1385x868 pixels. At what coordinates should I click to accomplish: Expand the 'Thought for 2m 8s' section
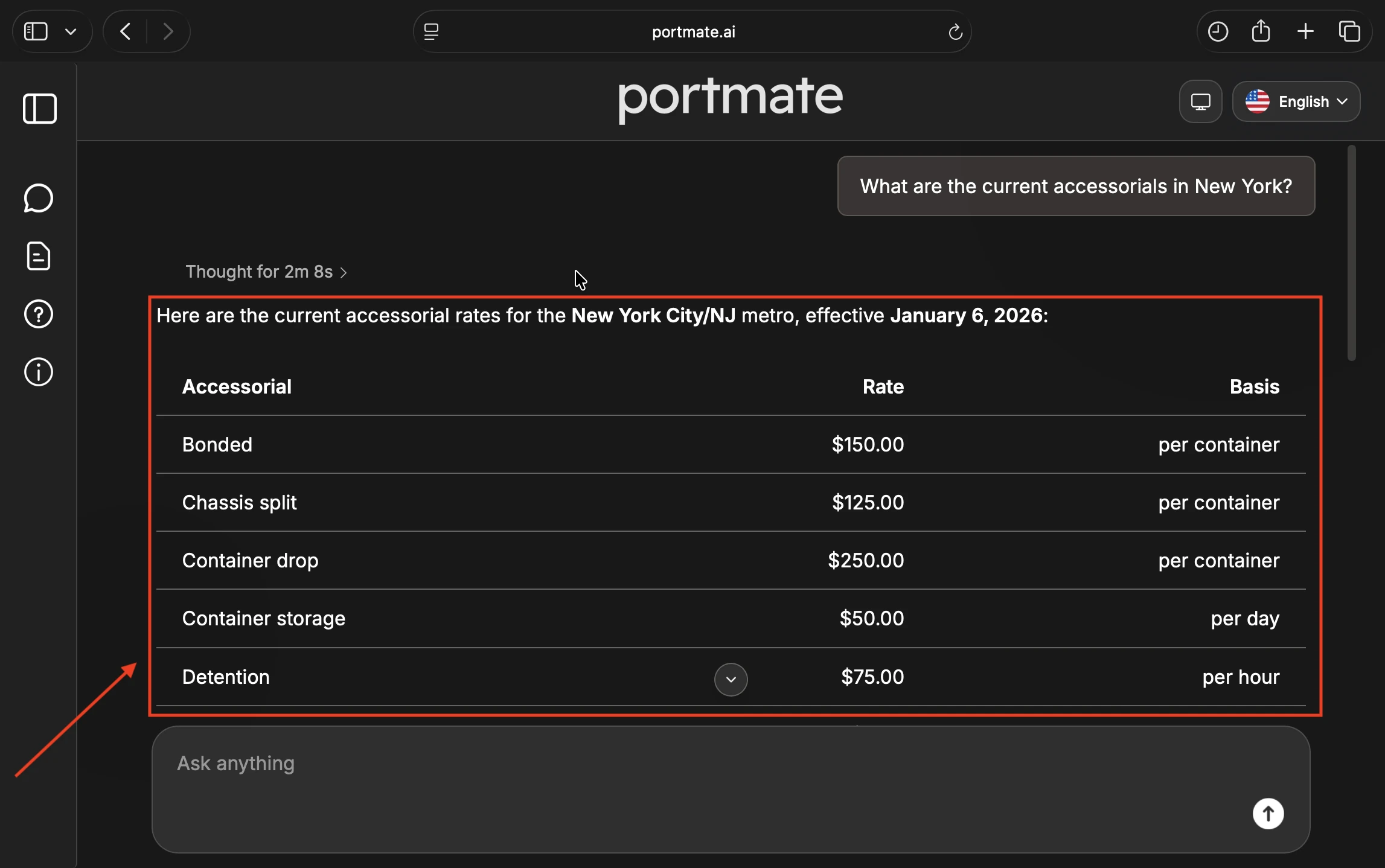(x=266, y=272)
